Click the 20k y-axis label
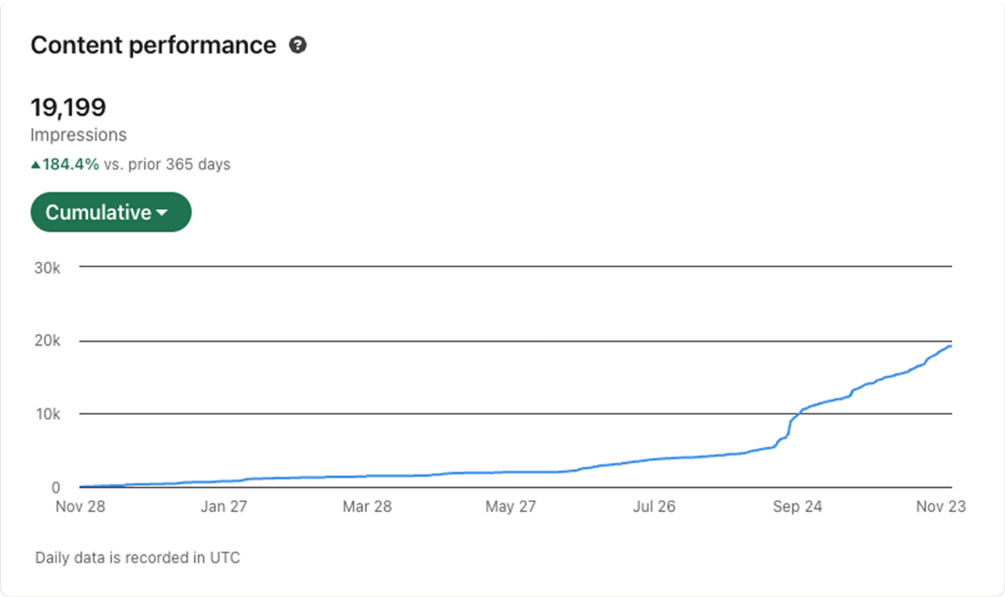The image size is (1005, 597). point(46,341)
